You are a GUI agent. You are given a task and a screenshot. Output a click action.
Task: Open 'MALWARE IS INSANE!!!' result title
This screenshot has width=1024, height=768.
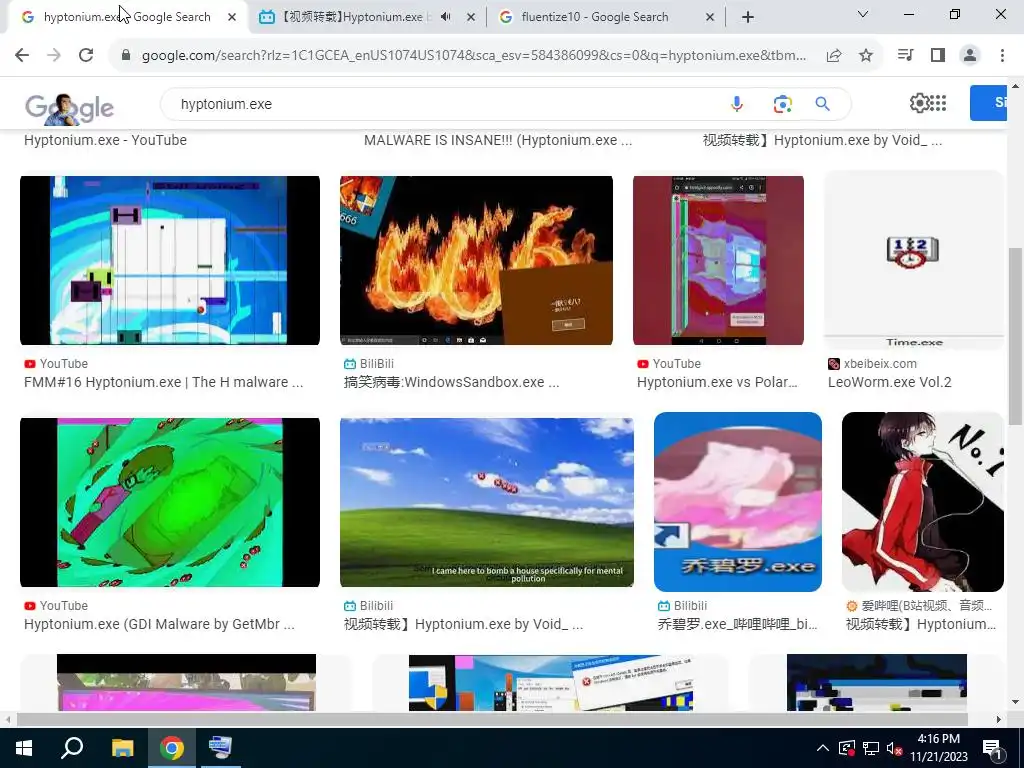click(498, 140)
